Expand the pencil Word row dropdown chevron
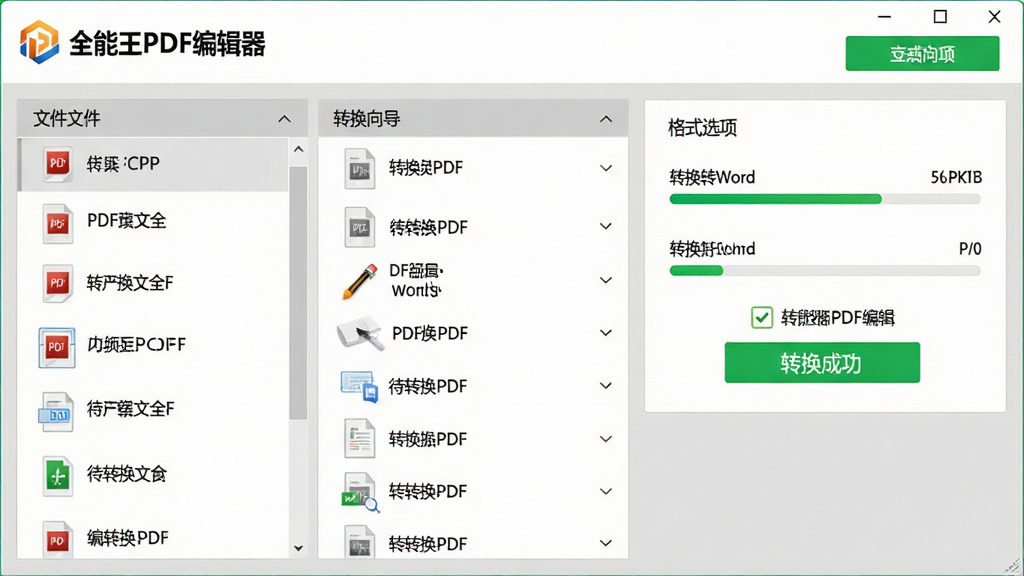1024x576 pixels. coord(606,280)
